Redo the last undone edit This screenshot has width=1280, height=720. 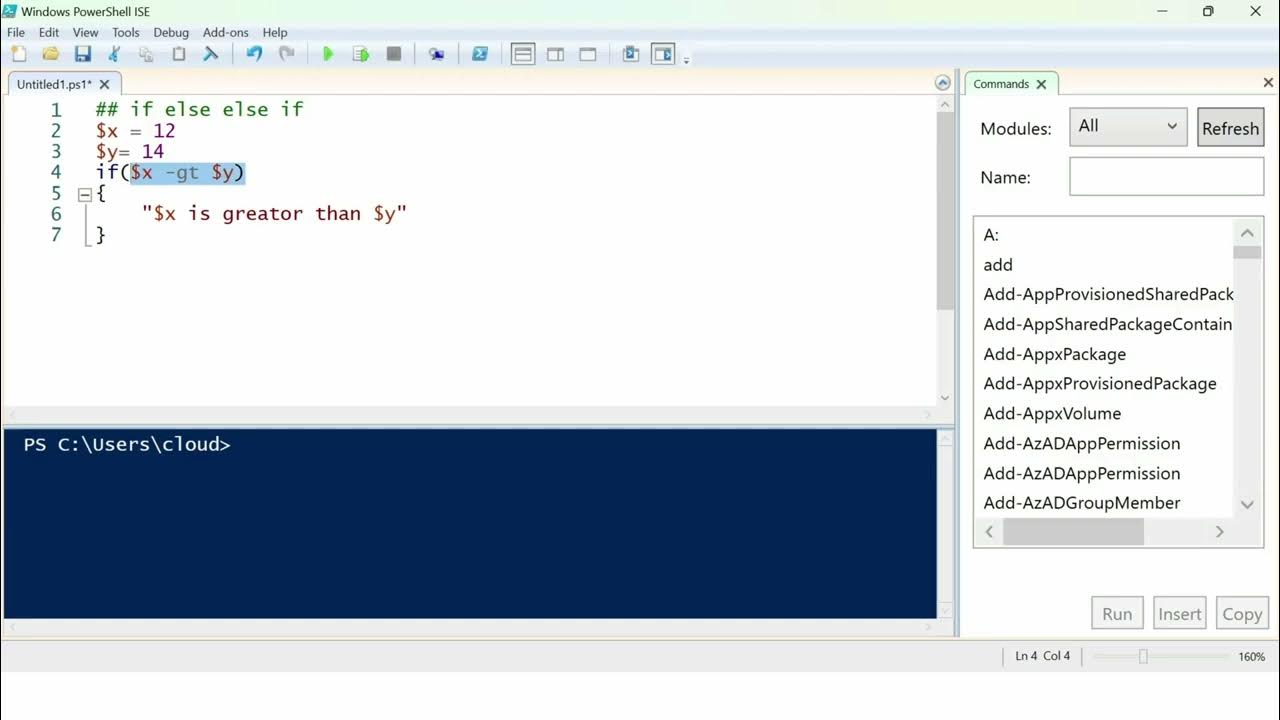(286, 54)
